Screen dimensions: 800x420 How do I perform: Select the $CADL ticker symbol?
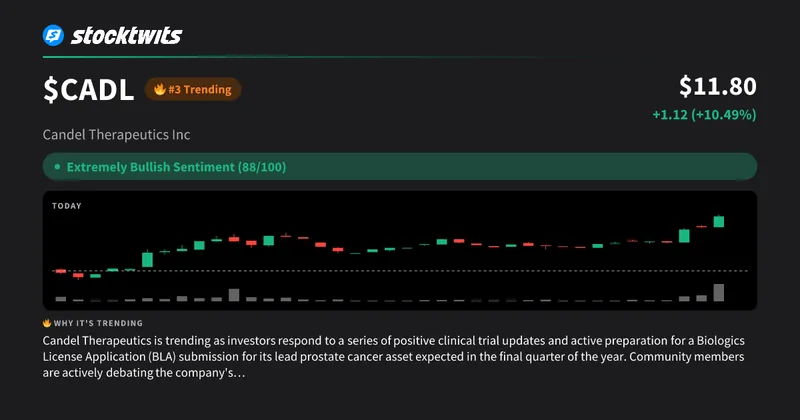[88, 90]
